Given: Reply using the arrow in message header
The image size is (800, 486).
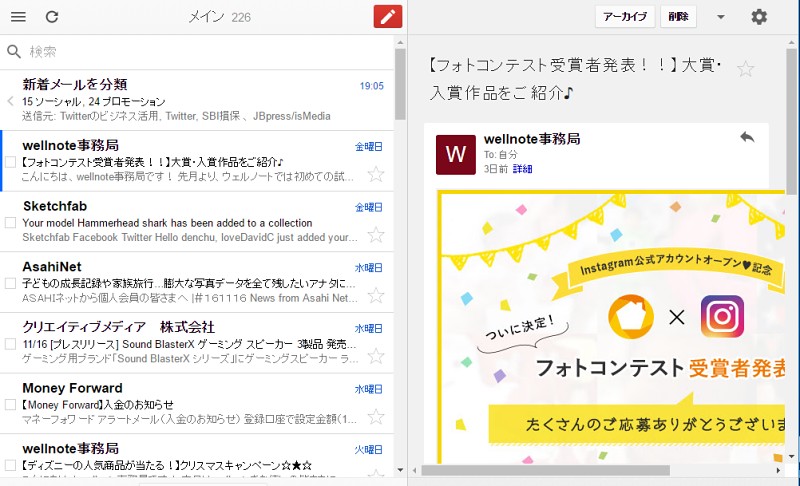Looking at the screenshot, I should click(747, 137).
